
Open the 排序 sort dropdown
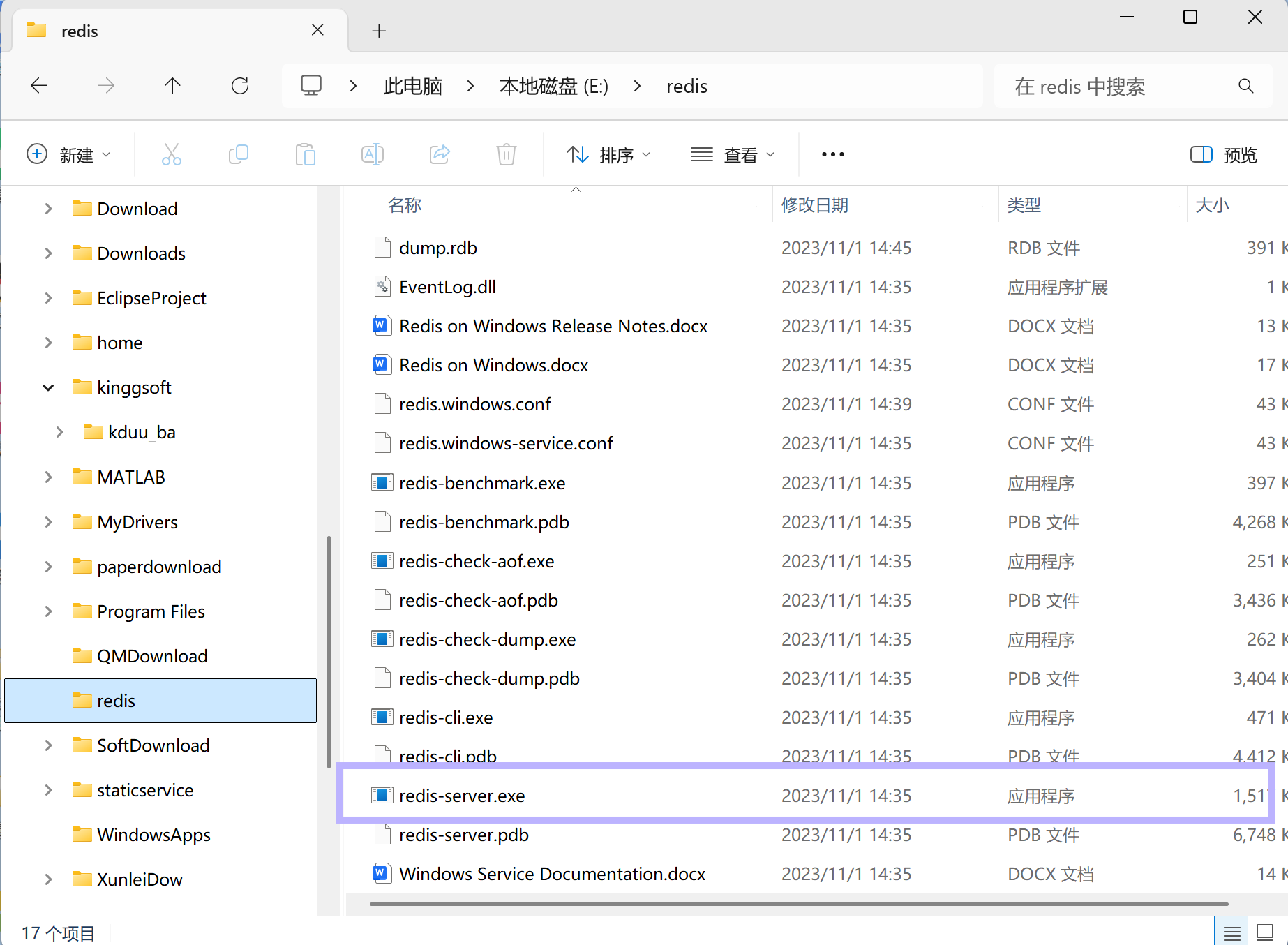pos(608,155)
